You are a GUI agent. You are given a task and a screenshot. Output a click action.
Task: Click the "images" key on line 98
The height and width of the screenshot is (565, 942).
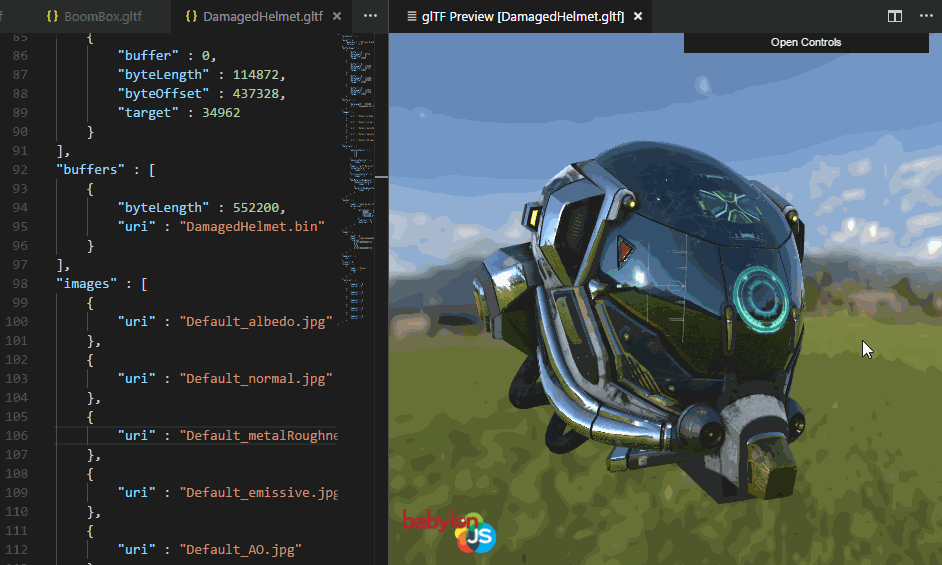[x=87, y=284]
